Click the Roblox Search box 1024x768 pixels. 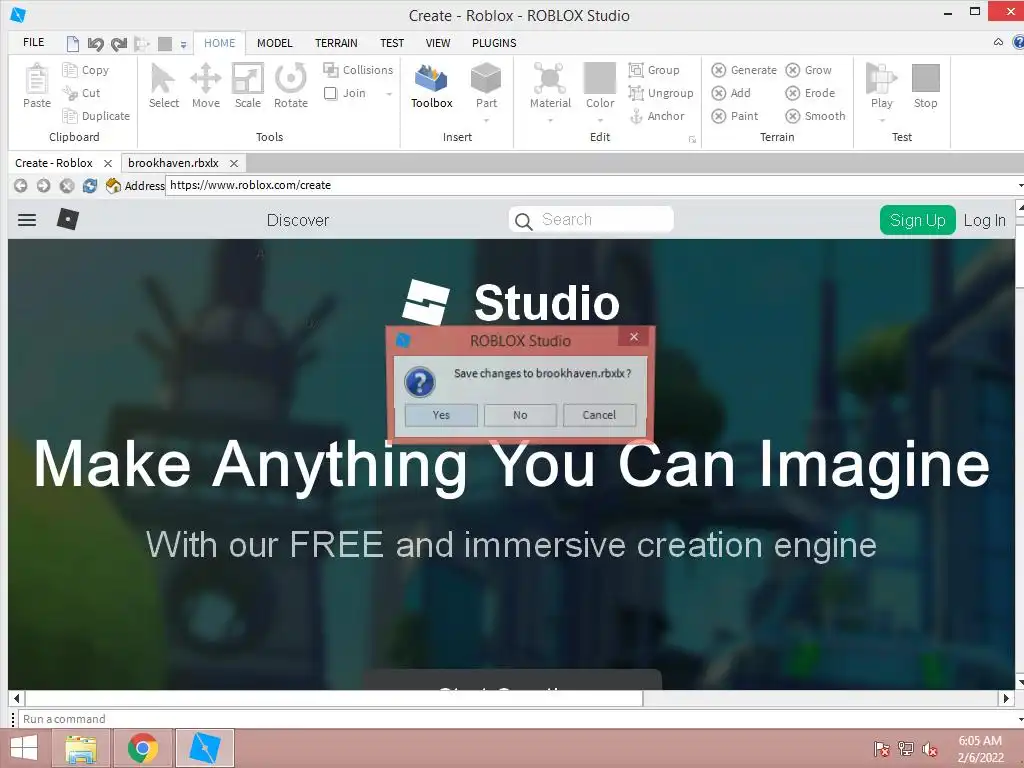point(591,219)
